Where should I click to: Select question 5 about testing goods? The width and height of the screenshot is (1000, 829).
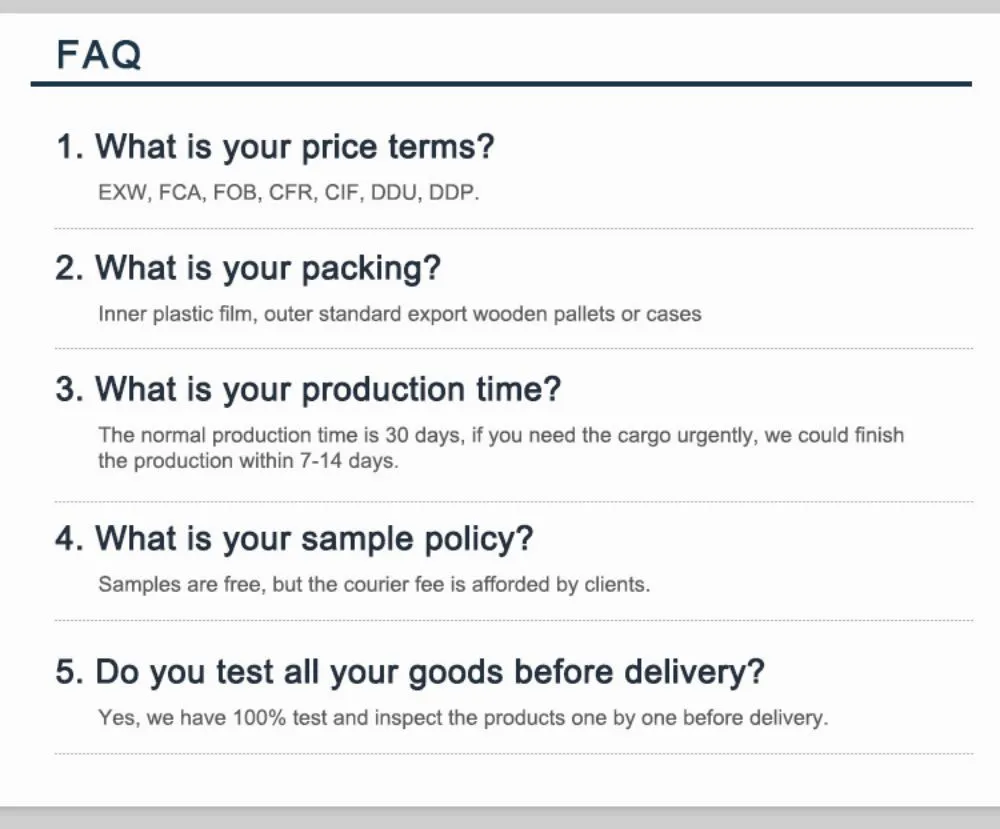(410, 671)
